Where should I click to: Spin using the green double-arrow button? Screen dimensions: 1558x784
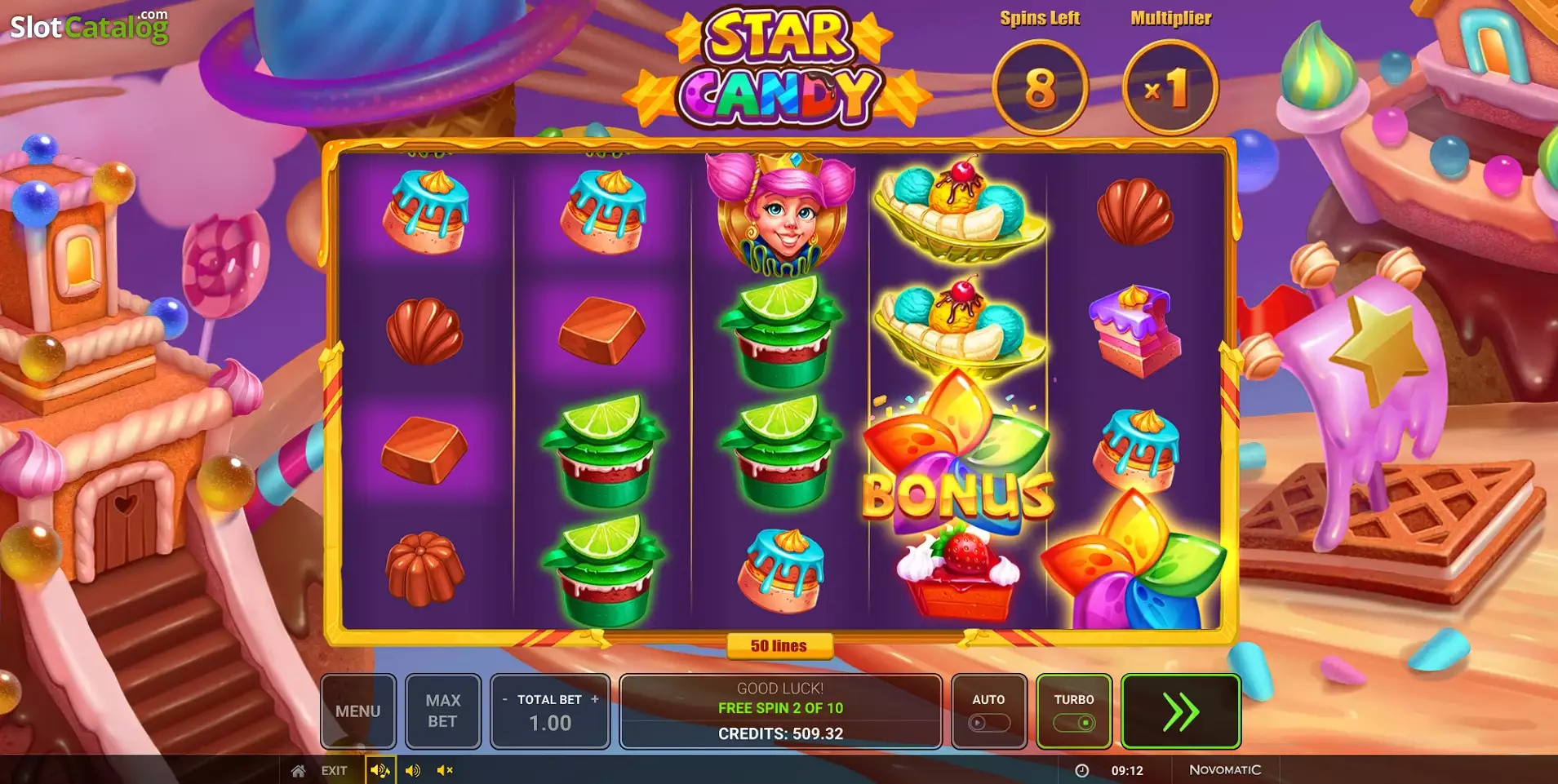[1181, 711]
